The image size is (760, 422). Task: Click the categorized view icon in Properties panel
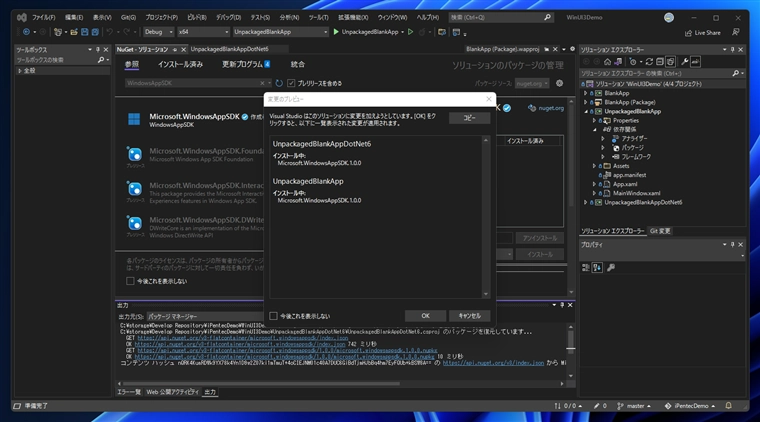tap(586, 267)
